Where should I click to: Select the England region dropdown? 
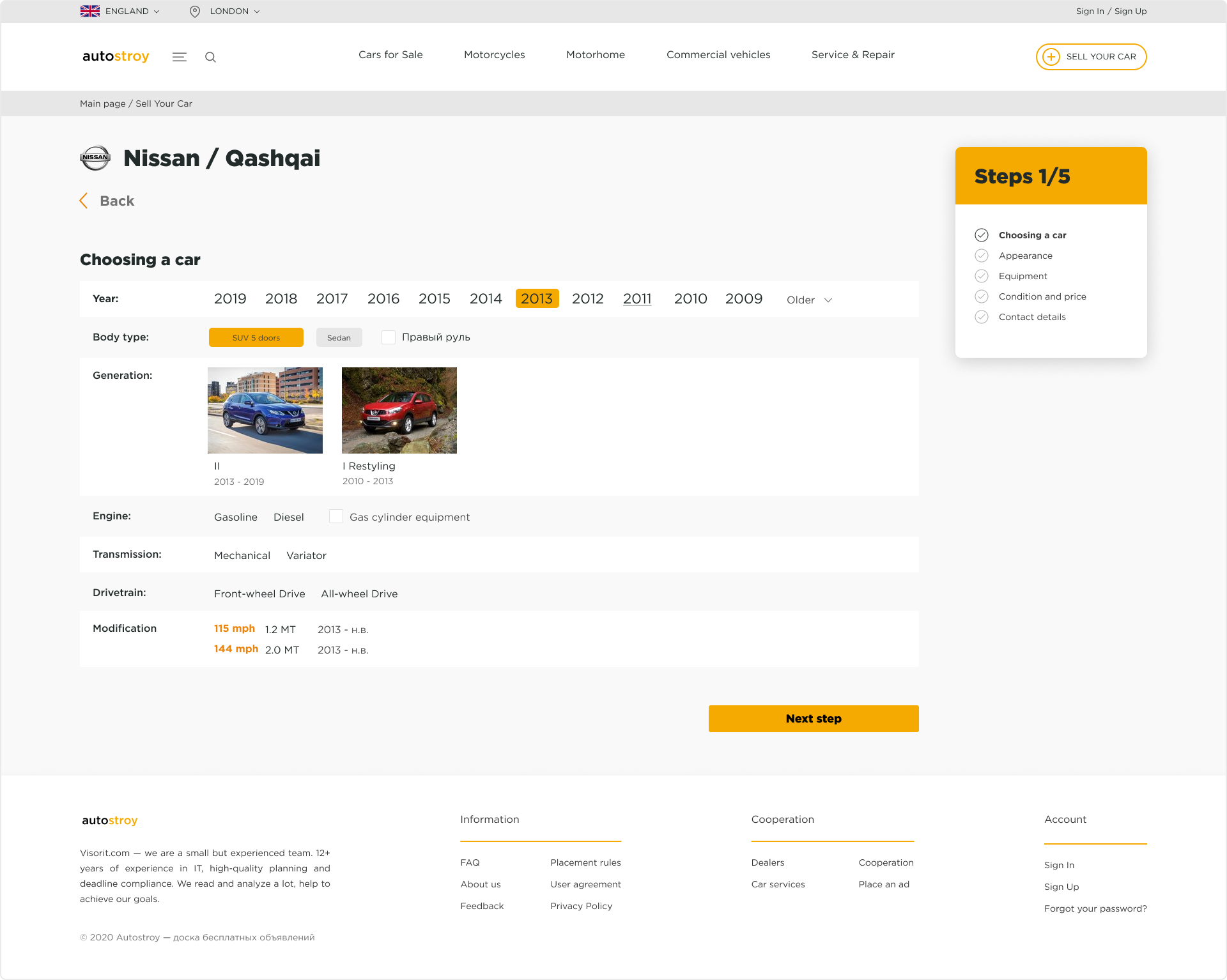(119, 11)
